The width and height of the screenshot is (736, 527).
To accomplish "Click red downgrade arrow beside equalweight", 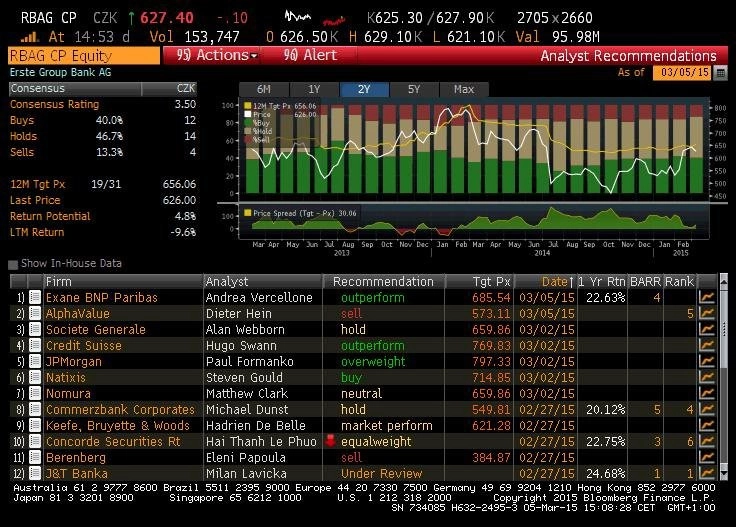I will pos(331,441).
